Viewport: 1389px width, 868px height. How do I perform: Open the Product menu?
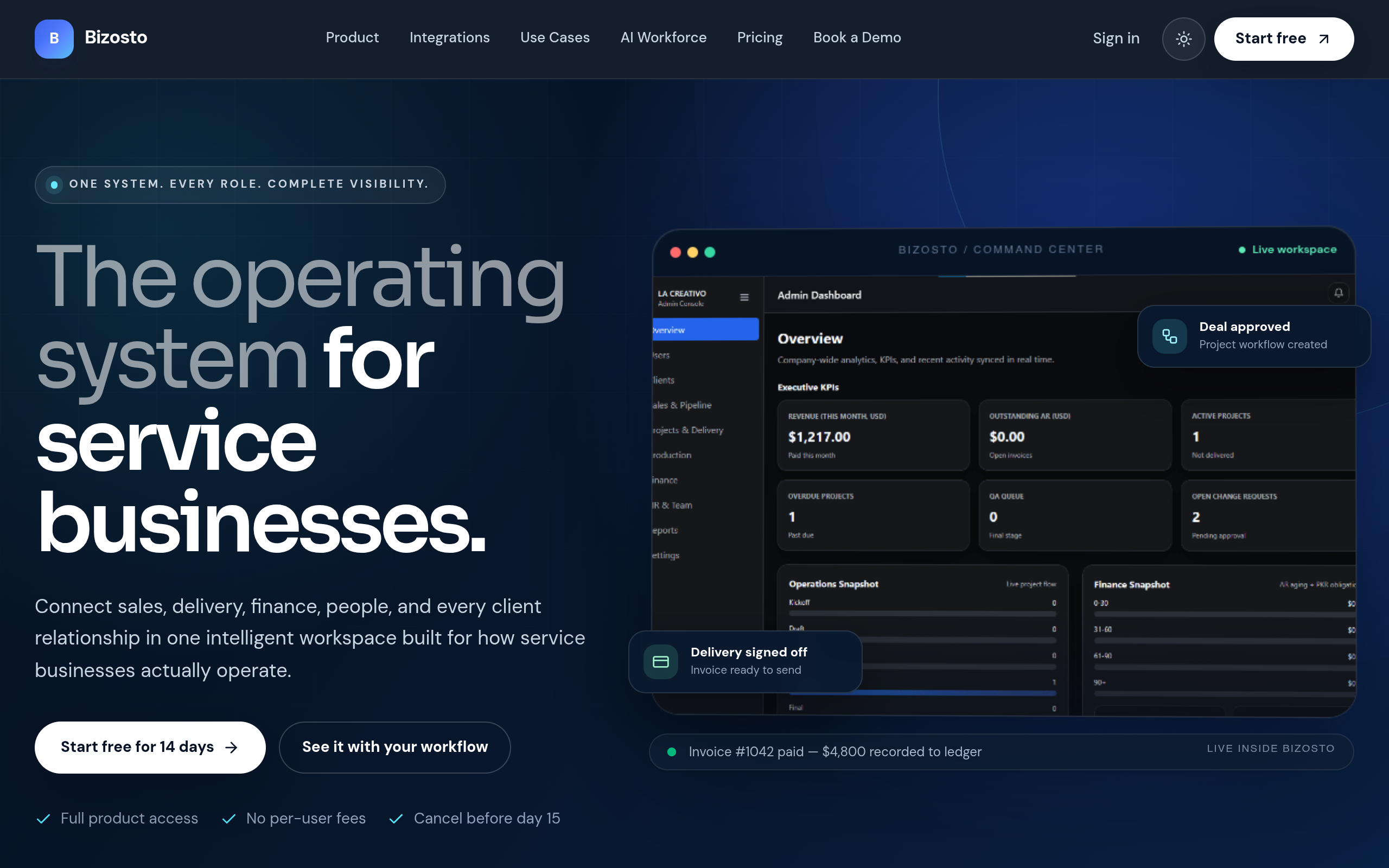(x=353, y=38)
